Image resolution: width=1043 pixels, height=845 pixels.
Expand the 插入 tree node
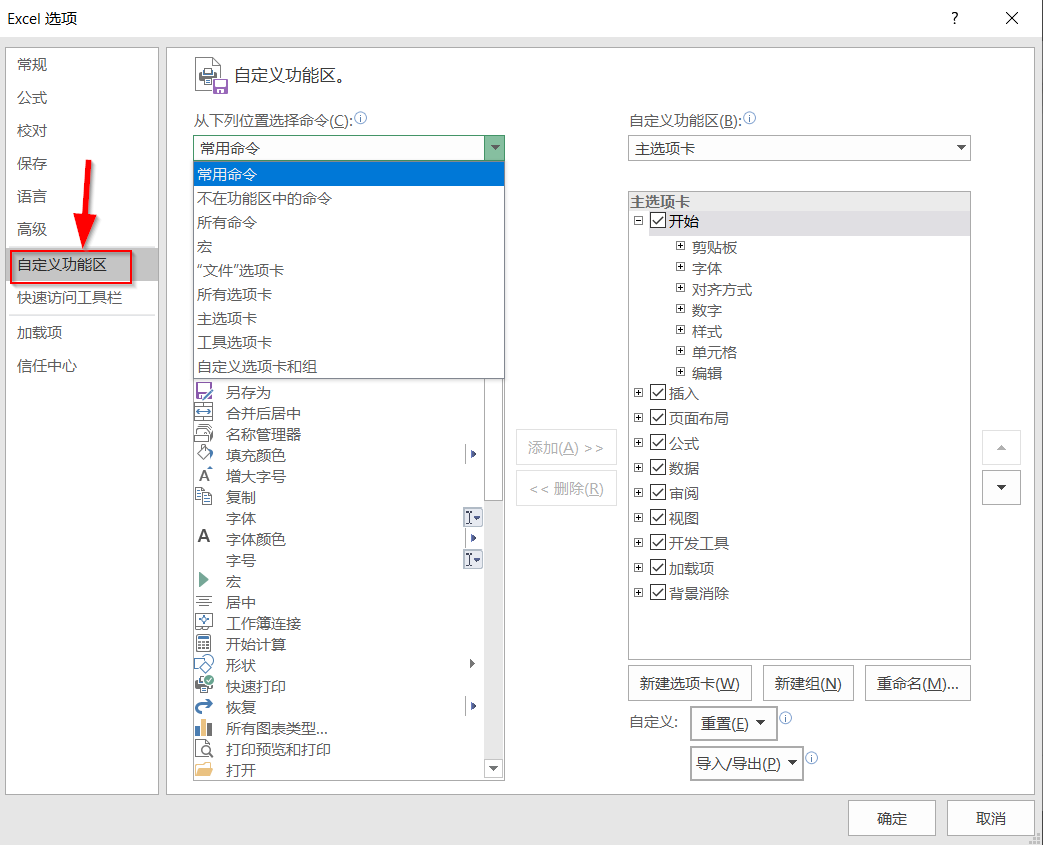point(639,393)
